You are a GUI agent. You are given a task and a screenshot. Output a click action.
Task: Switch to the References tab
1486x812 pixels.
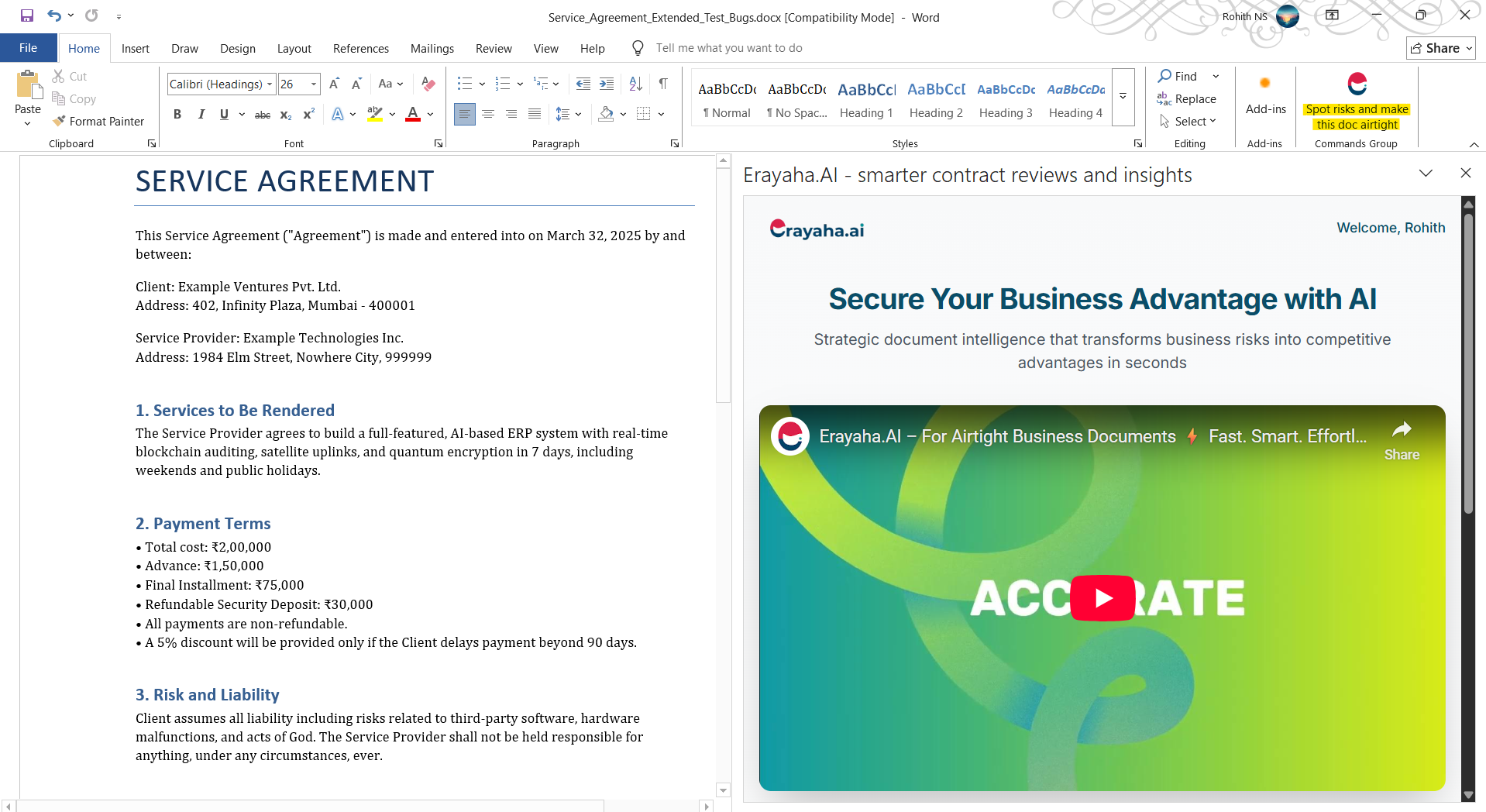click(361, 48)
